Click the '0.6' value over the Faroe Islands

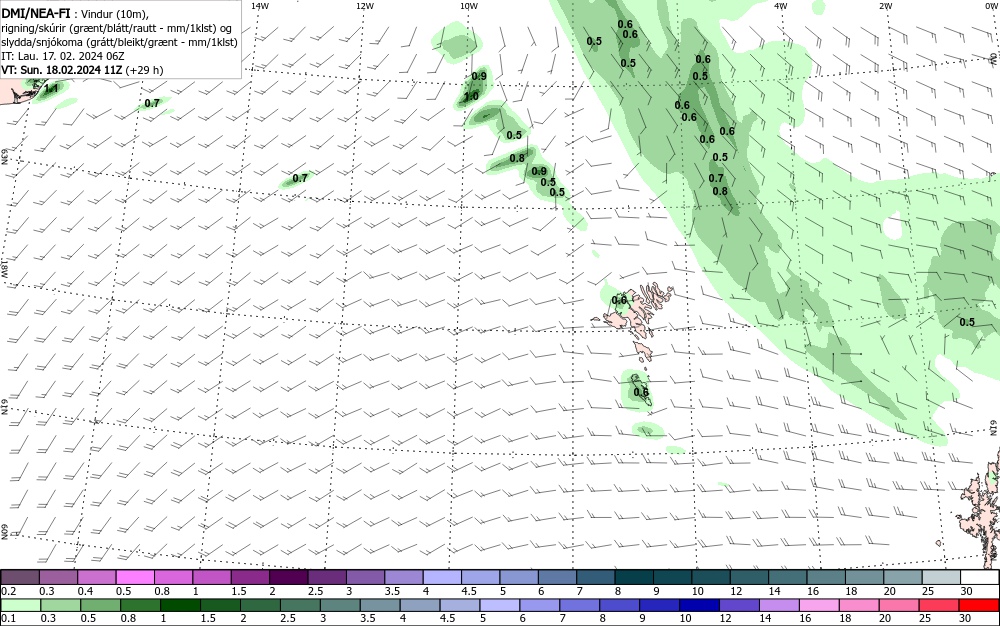pos(619,300)
